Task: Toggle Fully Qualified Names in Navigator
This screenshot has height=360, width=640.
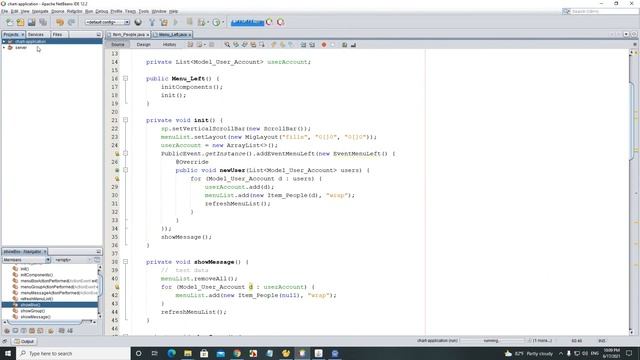Action: [x=51, y=331]
